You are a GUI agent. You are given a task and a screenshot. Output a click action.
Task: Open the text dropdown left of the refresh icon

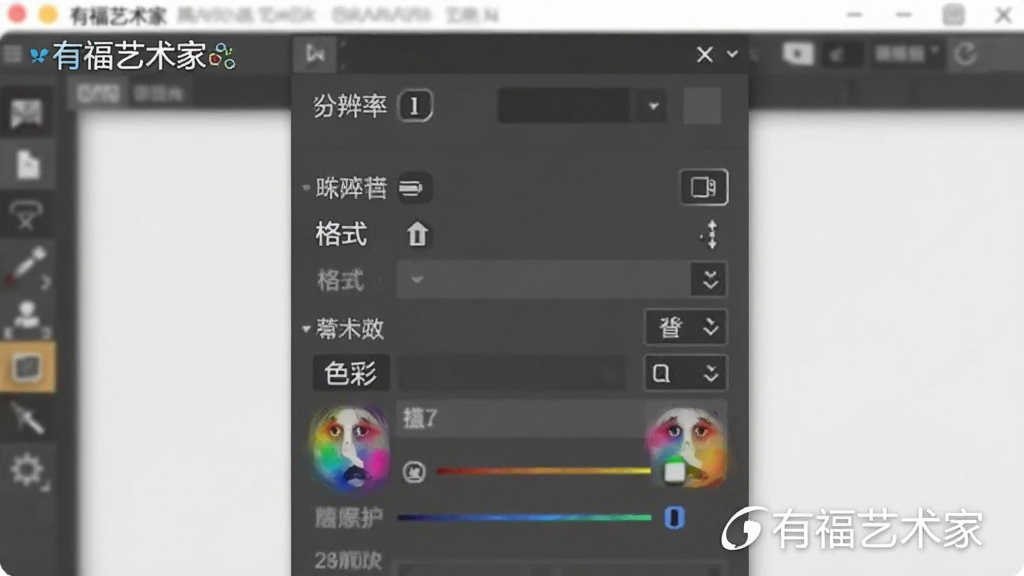coord(906,54)
